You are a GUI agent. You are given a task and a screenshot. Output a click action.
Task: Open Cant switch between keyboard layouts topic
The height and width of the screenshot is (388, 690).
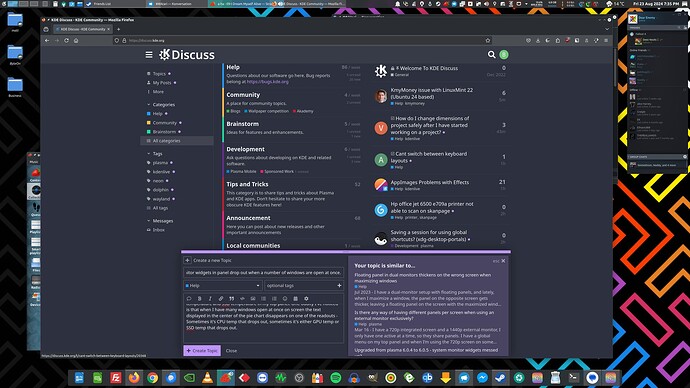tap(429, 157)
